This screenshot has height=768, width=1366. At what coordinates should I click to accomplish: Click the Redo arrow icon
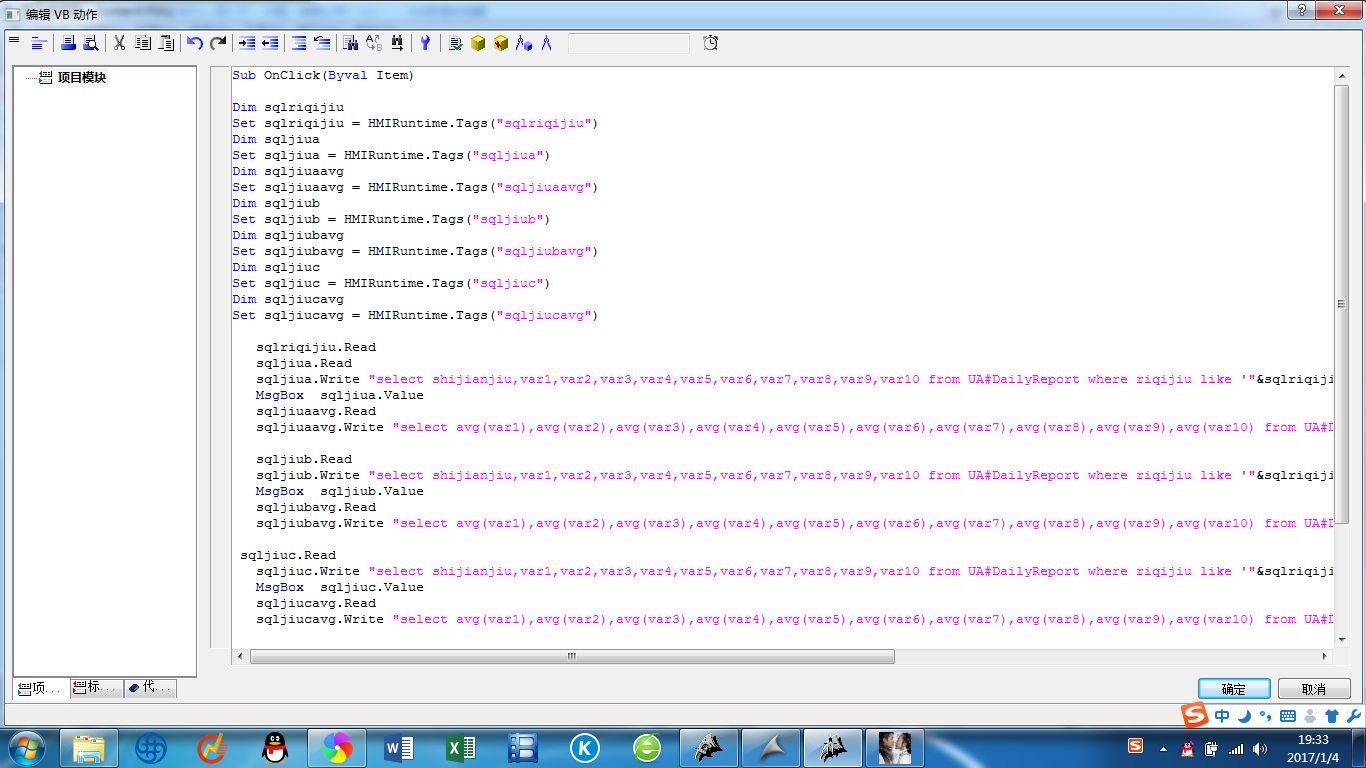(218, 43)
